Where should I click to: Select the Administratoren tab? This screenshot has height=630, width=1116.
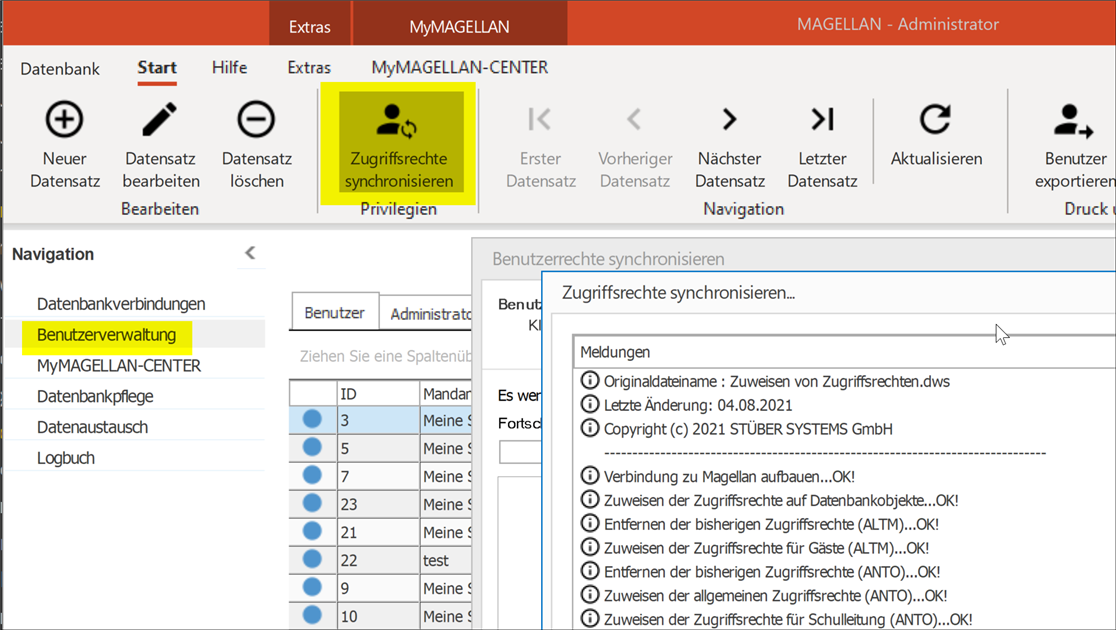(x=426, y=314)
